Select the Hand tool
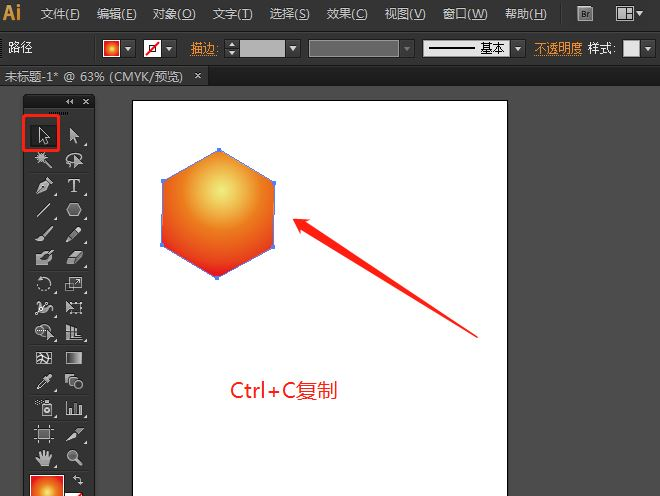Screen dimensions: 660x496 coord(44,458)
